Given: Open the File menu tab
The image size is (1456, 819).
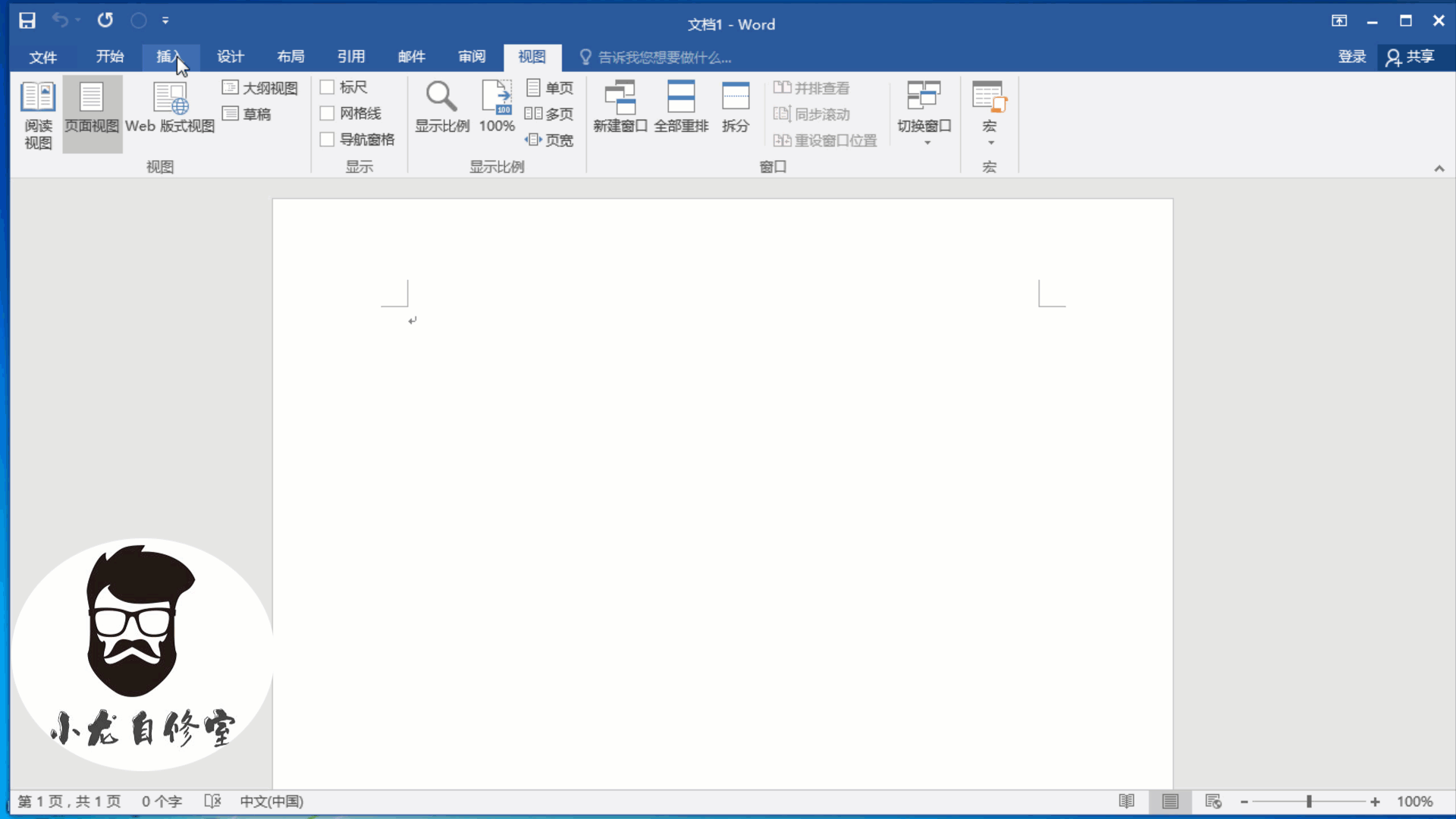Looking at the screenshot, I should 43,57.
